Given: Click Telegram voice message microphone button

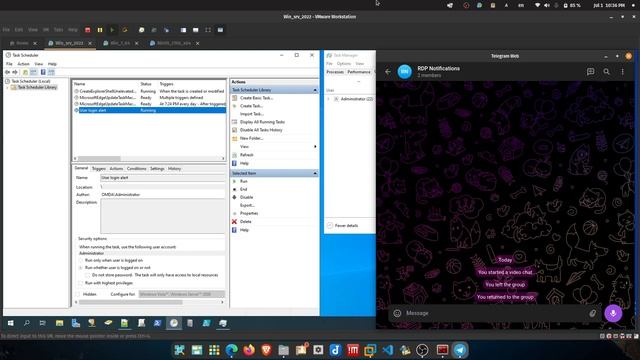Looking at the screenshot, I should (613, 313).
